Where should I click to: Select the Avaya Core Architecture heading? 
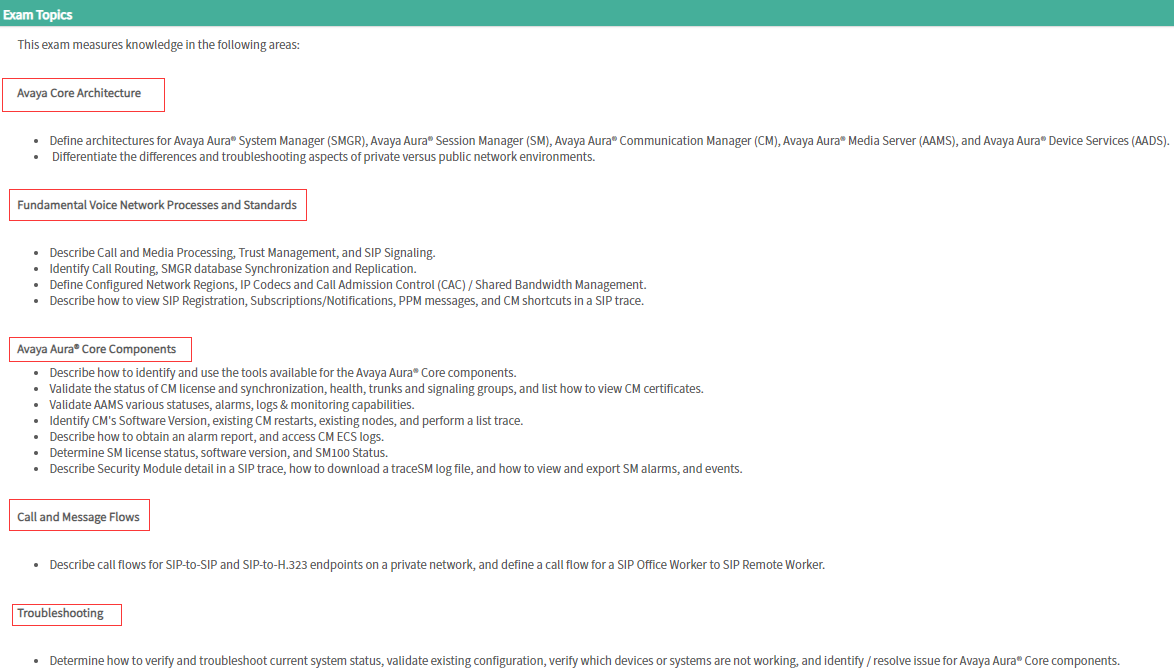[79, 94]
